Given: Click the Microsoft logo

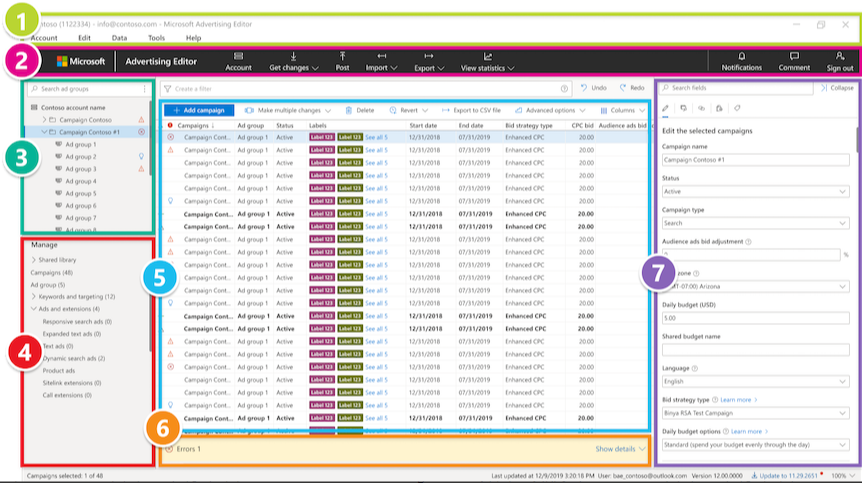Looking at the screenshot, I should (x=81, y=62).
